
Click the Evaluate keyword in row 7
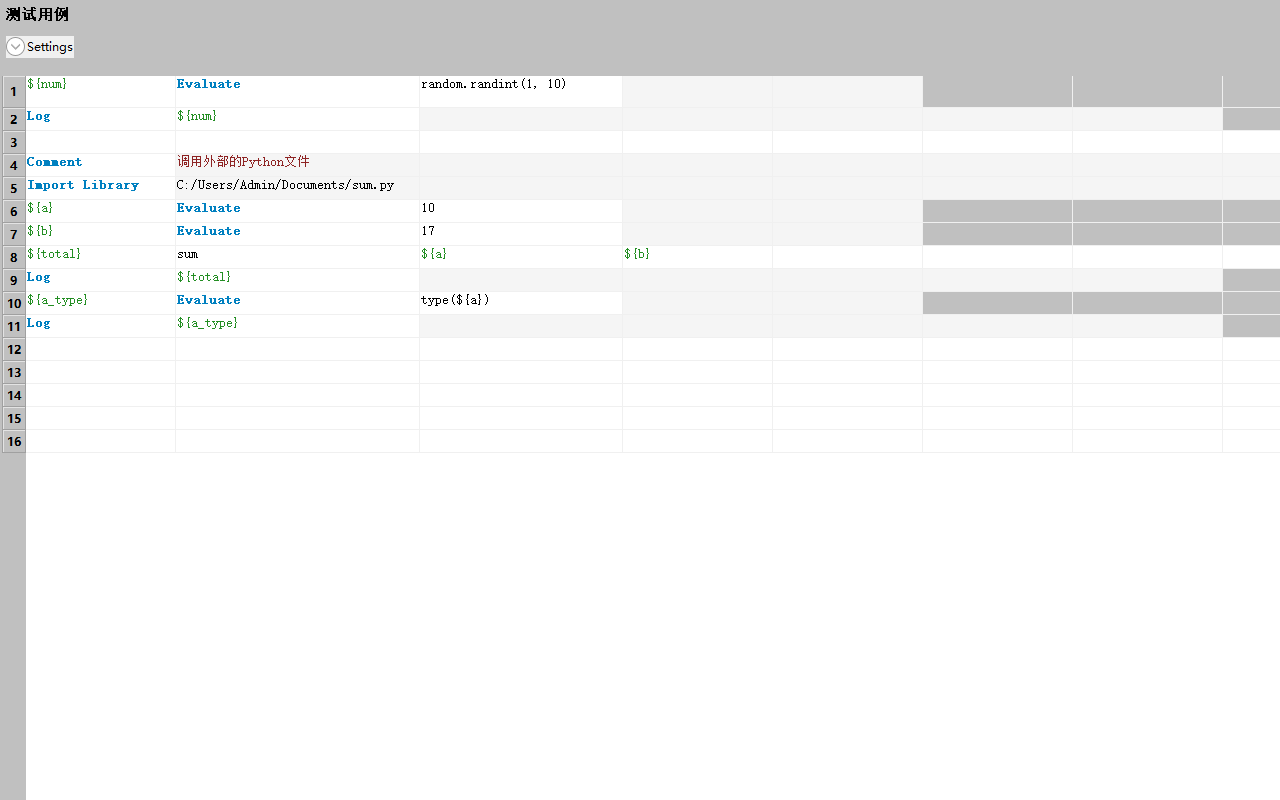pos(297,234)
